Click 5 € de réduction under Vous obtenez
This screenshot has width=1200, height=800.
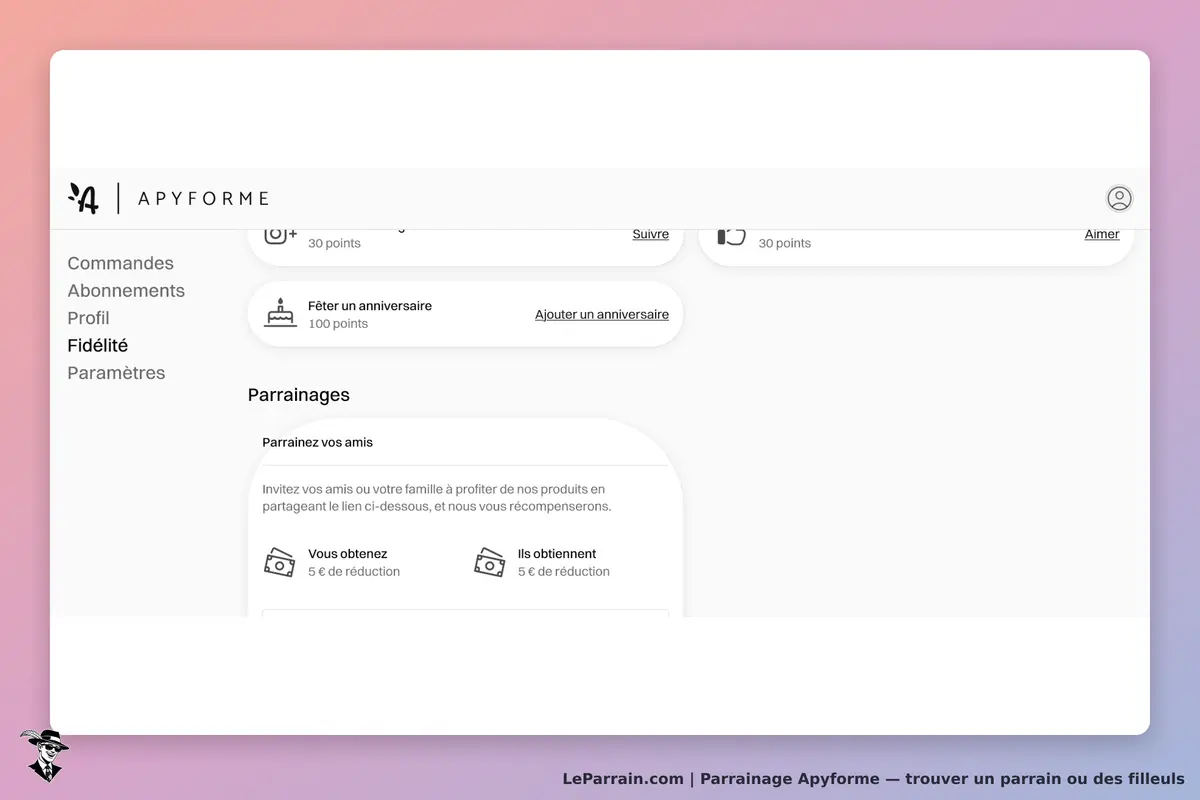point(354,572)
